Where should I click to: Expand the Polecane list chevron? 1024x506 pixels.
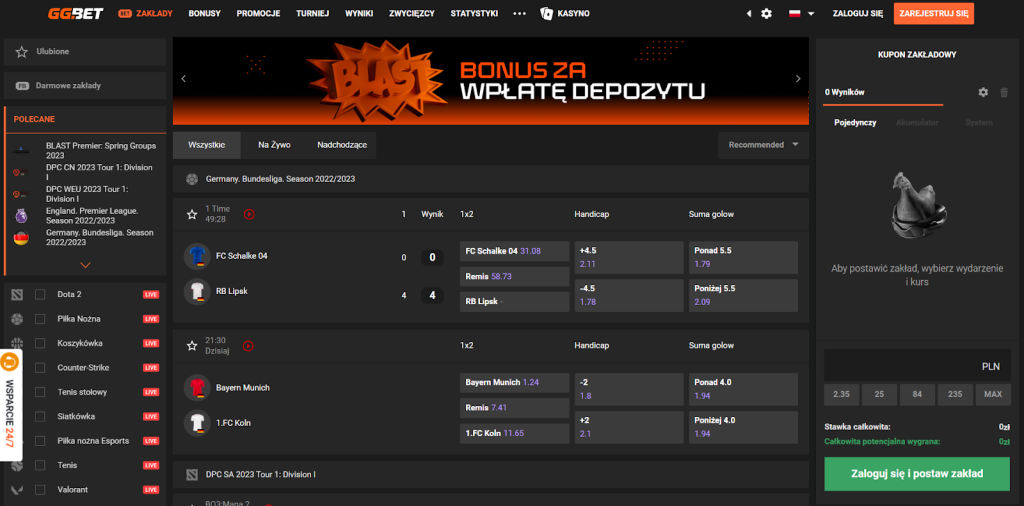pos(85,265)
